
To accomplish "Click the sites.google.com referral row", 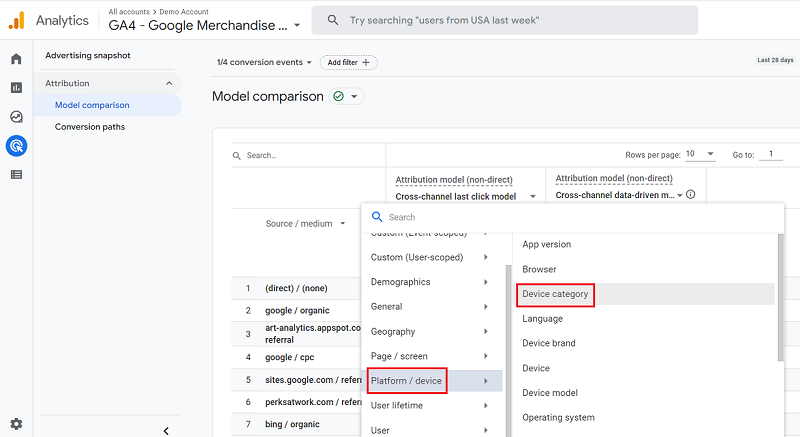I will point(296,380).
